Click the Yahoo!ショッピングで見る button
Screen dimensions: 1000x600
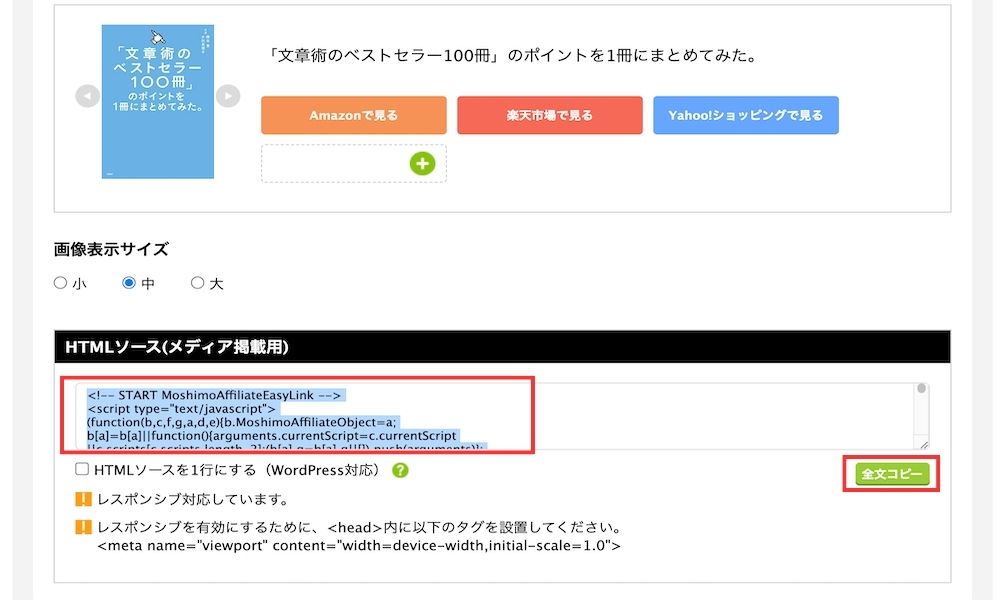pyautogui.click(x=746, y=115)
